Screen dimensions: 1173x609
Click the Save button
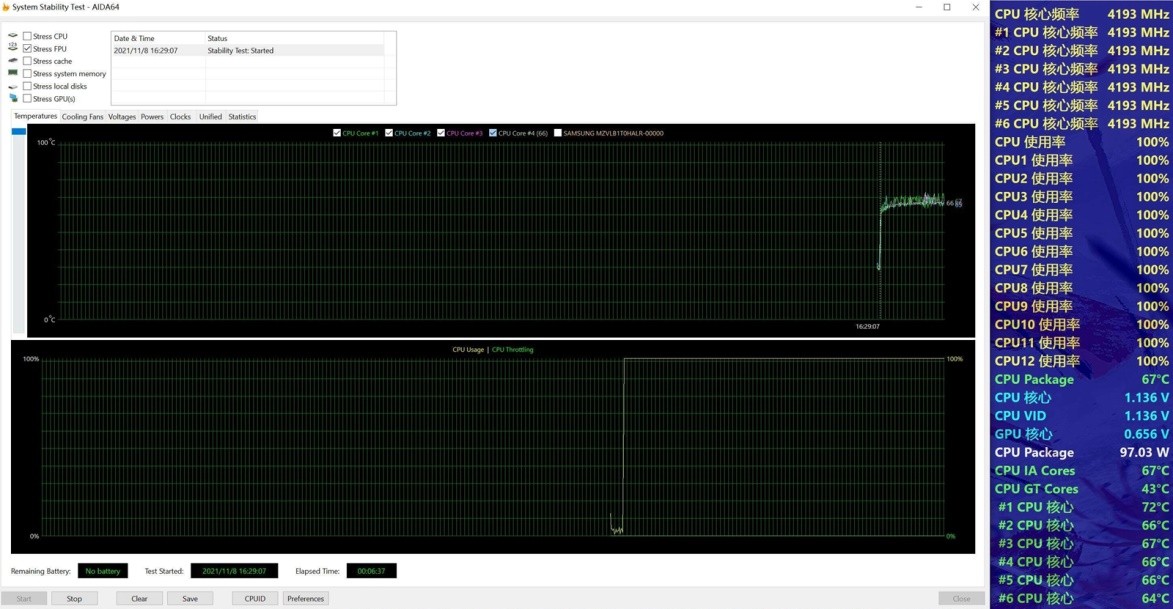coord(190,599)
